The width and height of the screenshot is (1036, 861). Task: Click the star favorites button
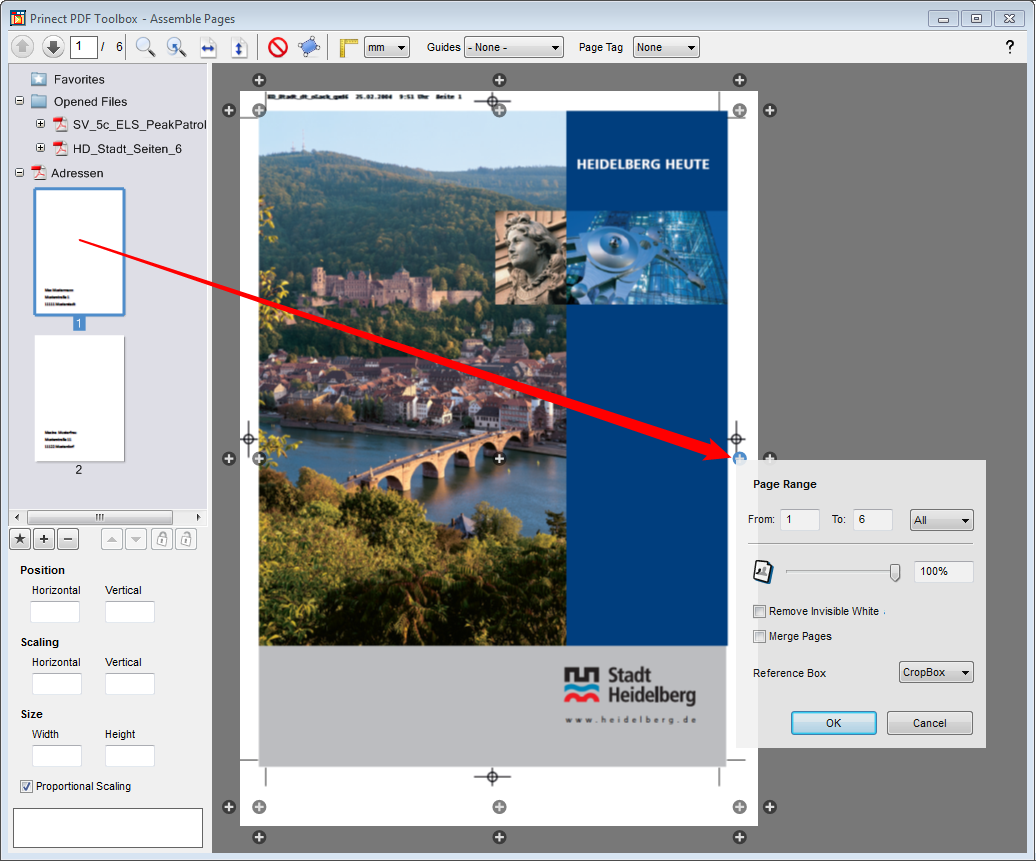pos(20,540)
